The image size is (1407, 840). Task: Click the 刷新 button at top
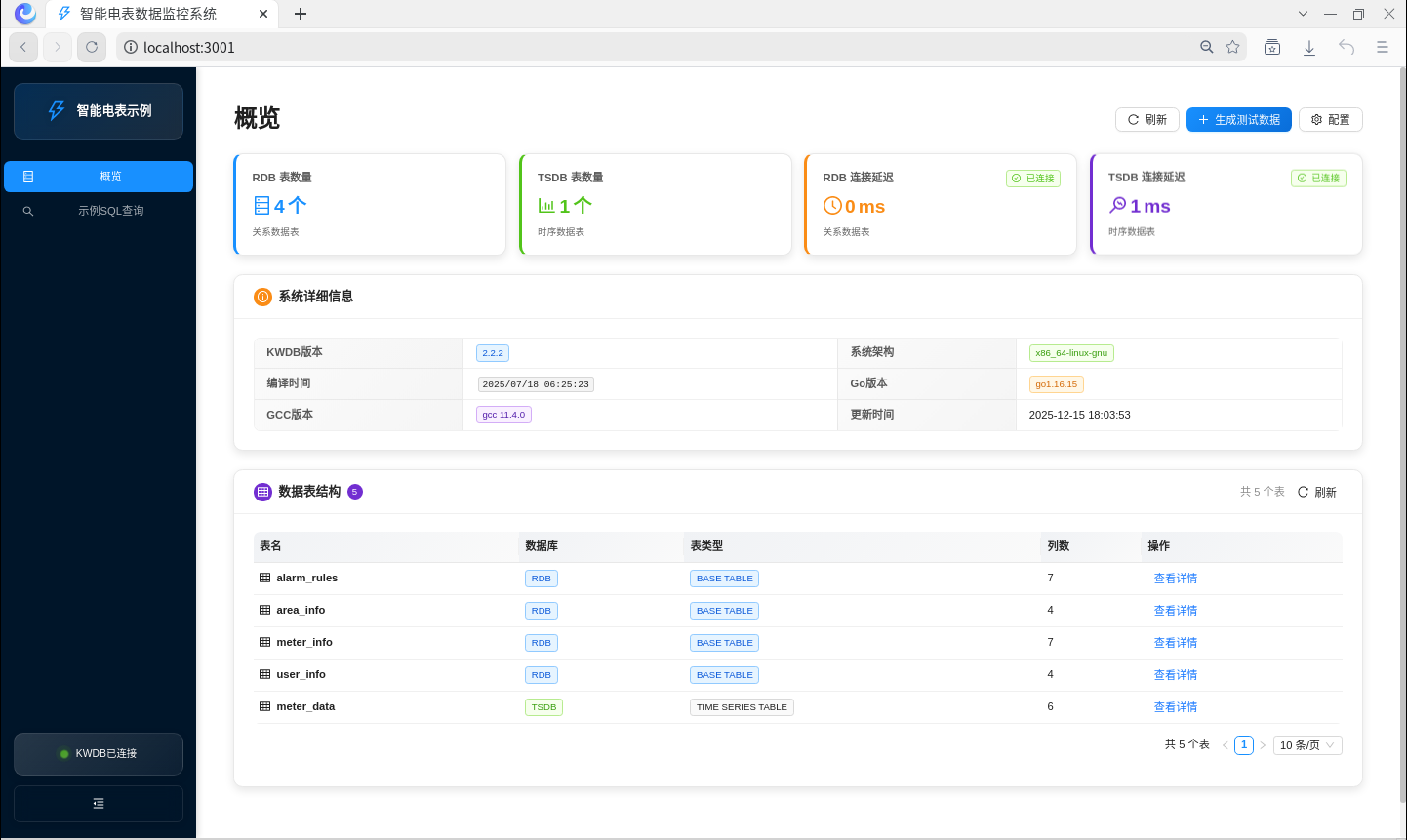(x=1147, y=119)
